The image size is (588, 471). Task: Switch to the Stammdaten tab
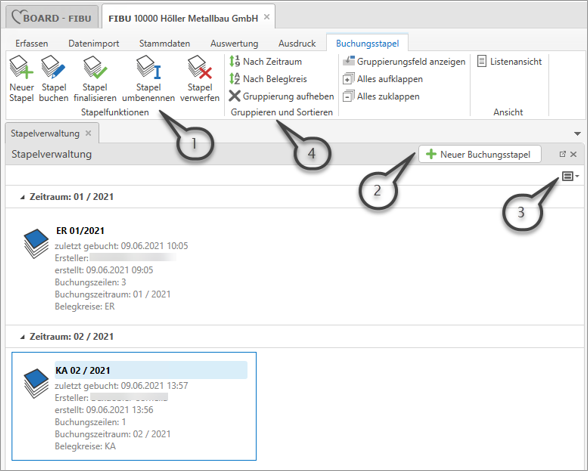pyautogui.click(x=165, y=44)
